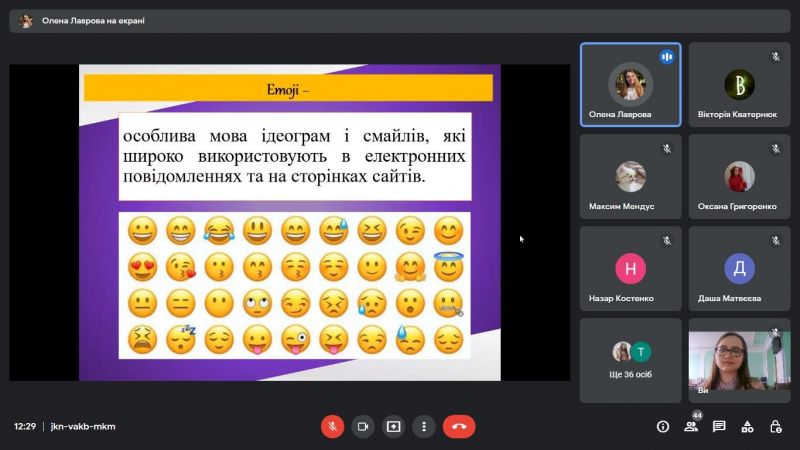
Task: Open the host controls lock icon
Action: coord(776,427)
